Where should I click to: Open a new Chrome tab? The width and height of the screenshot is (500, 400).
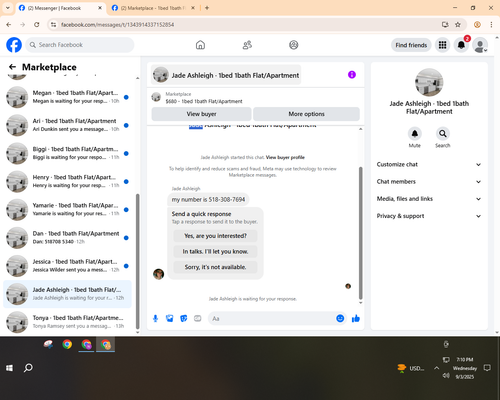tap(207, 8)
